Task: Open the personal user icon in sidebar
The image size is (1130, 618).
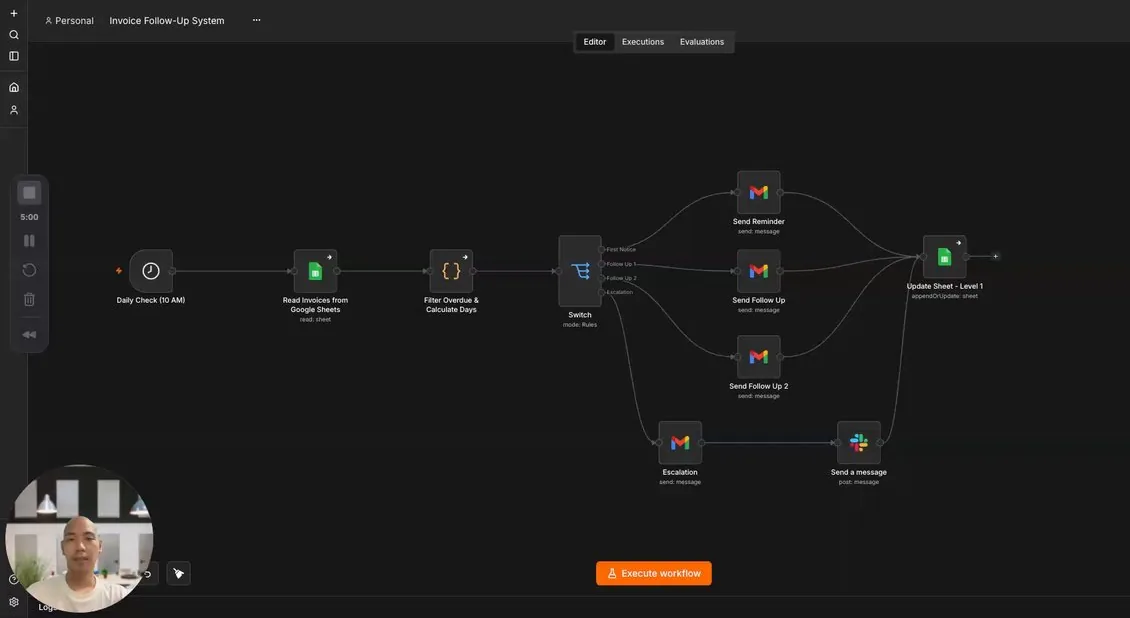Action: pyautogui.click(x=14, y=110)
